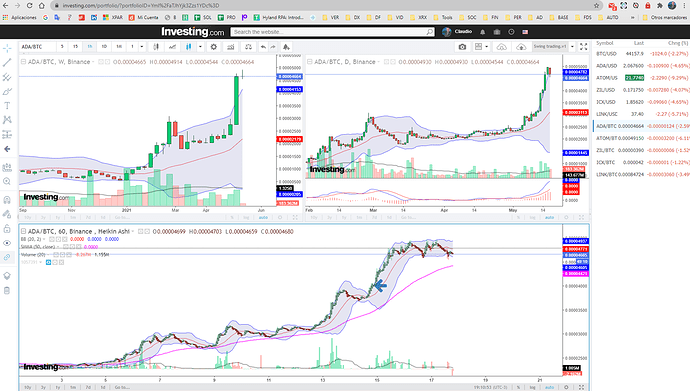
Task: Open the Claudio user account link
Action: pos(463,32)
